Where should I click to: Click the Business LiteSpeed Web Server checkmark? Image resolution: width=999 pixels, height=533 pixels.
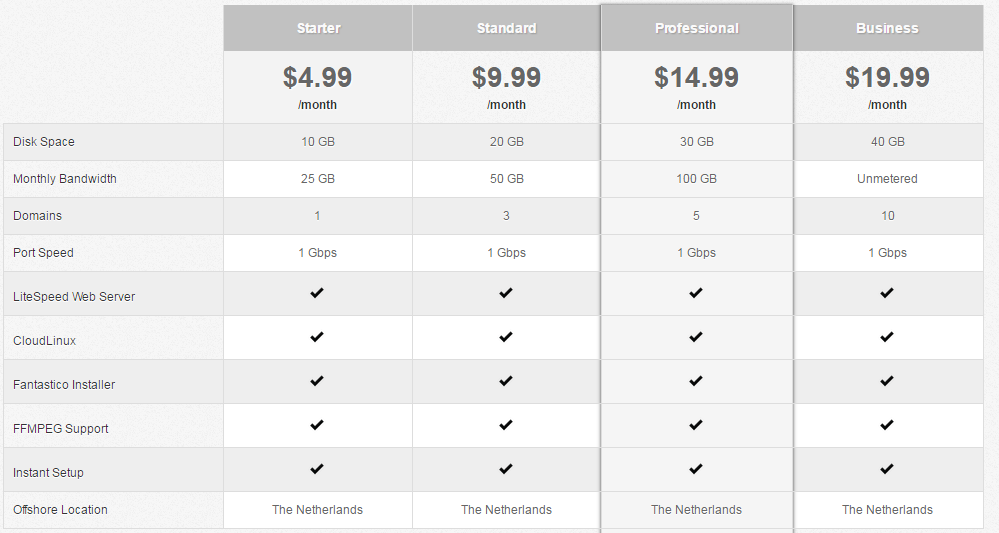(886, 293)
